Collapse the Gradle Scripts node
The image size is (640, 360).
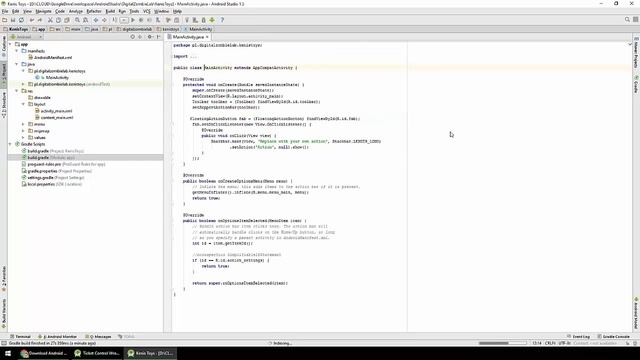(11, 144)
